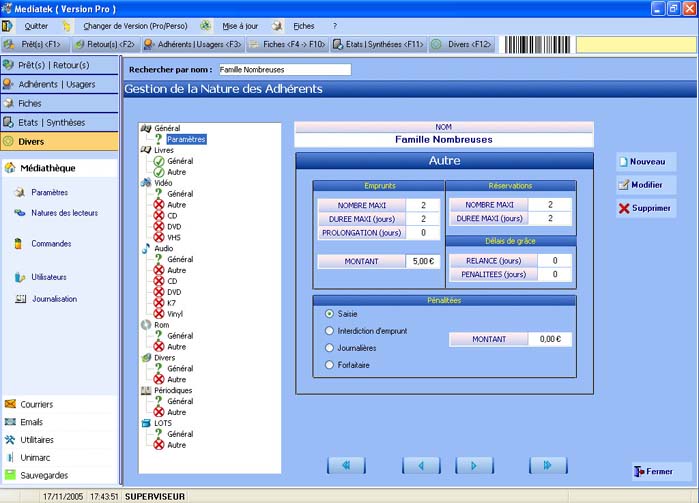Toggle green check for Livres Autre
The width and height of the screenshot is (699, 503).
(x=159, y=172)
